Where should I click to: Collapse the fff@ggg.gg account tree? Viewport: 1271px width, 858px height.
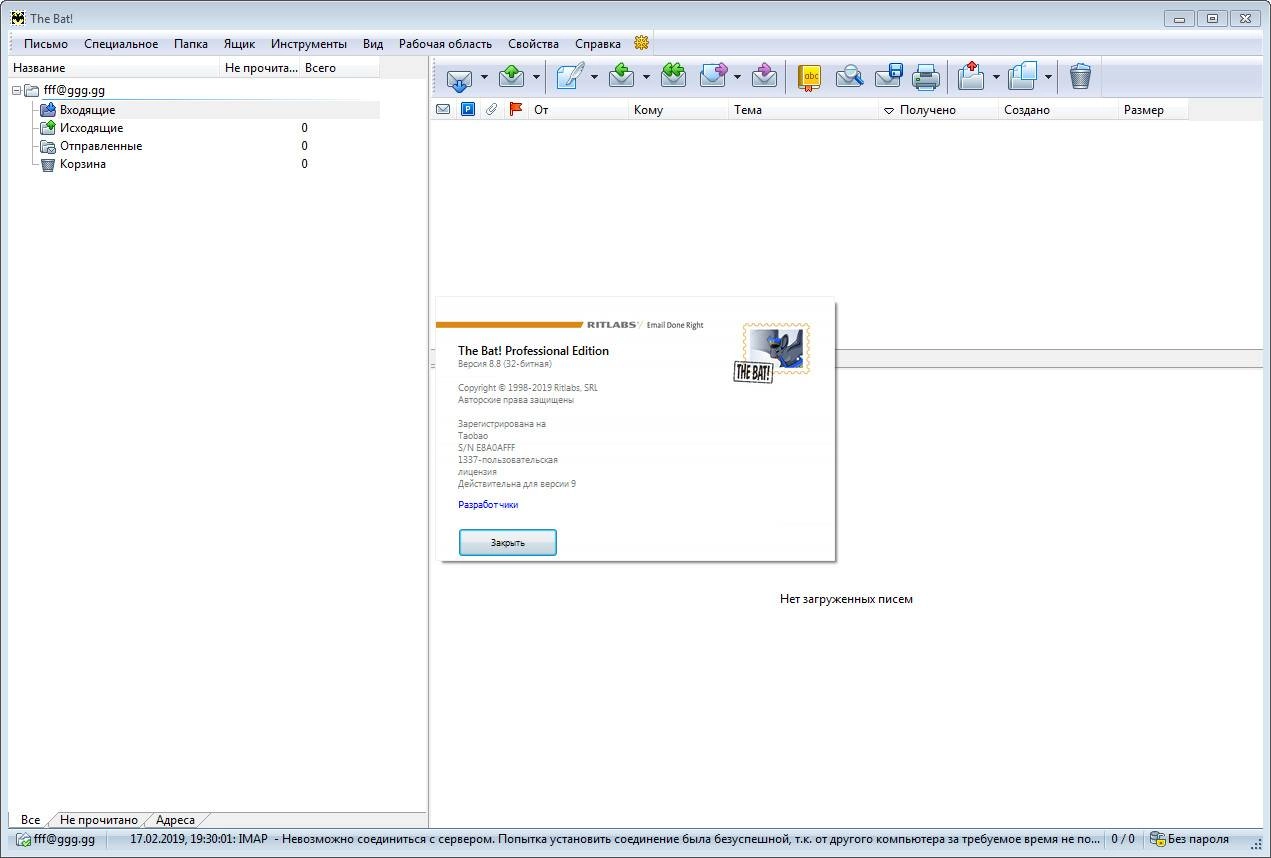tap(17, 90)
